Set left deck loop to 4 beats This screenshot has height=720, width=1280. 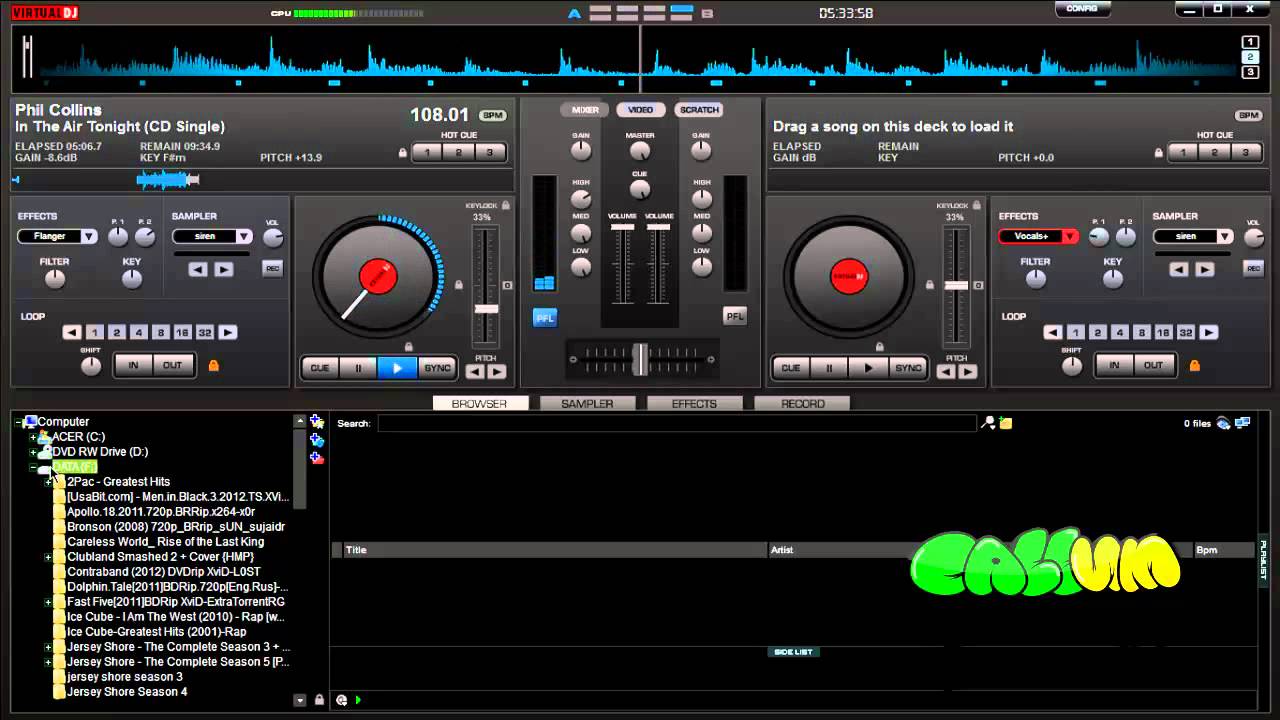pos(139,333)
